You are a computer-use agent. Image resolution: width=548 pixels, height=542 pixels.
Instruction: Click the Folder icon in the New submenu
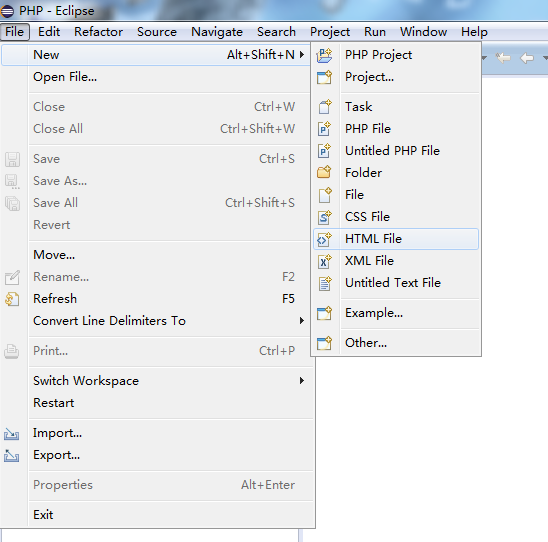[324, 172]
